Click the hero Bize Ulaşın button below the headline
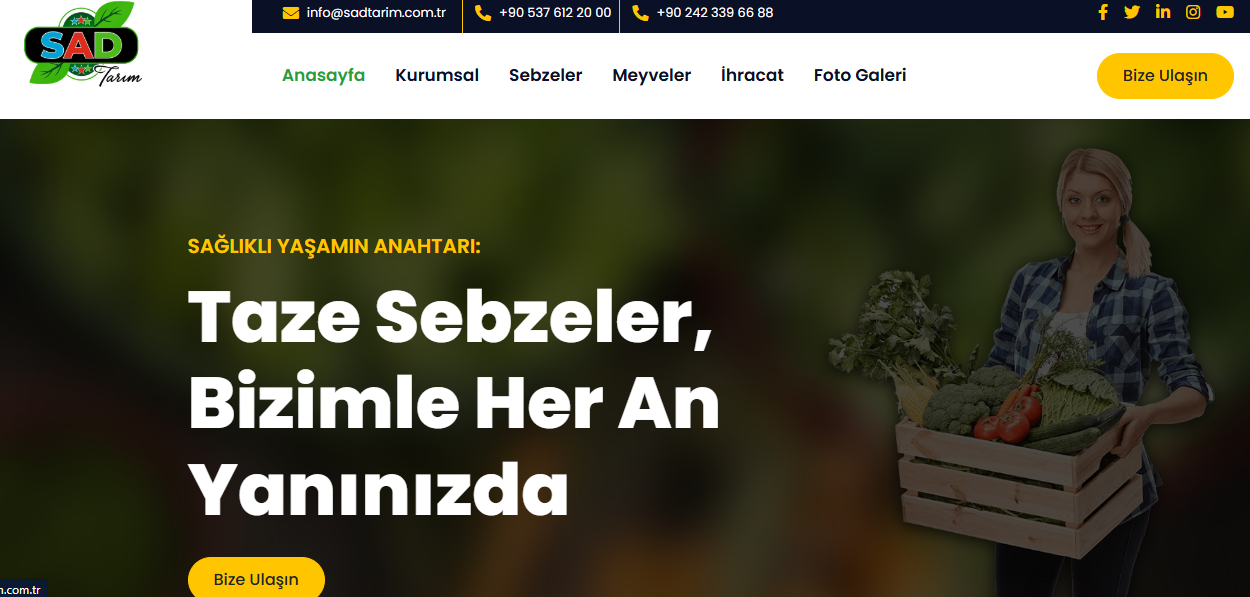The height and width of the screenshot is (597, 1250). (256, 579)
